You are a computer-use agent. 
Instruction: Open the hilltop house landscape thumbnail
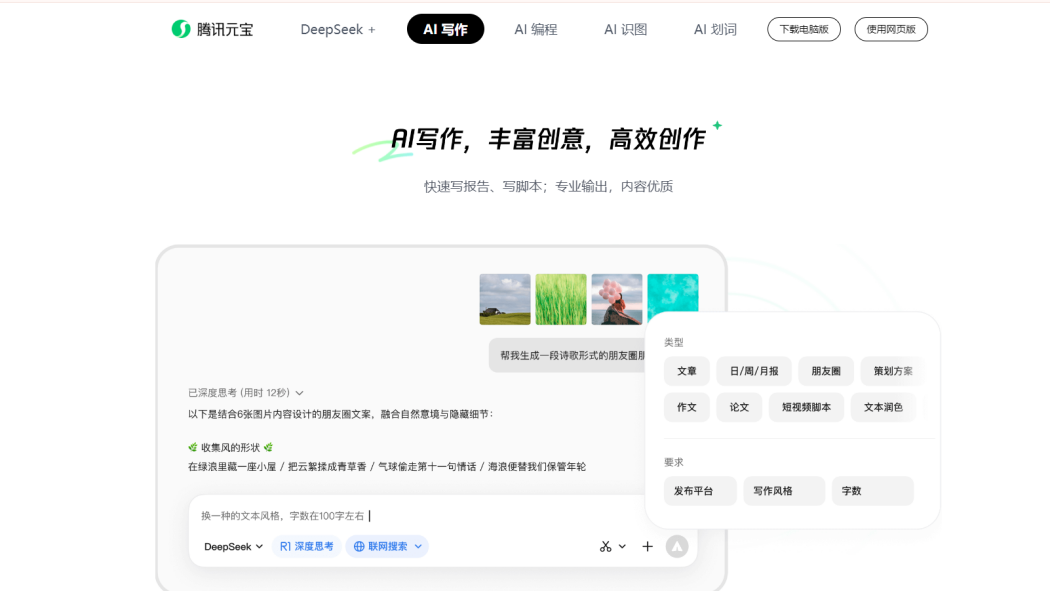tap(505, 299)
